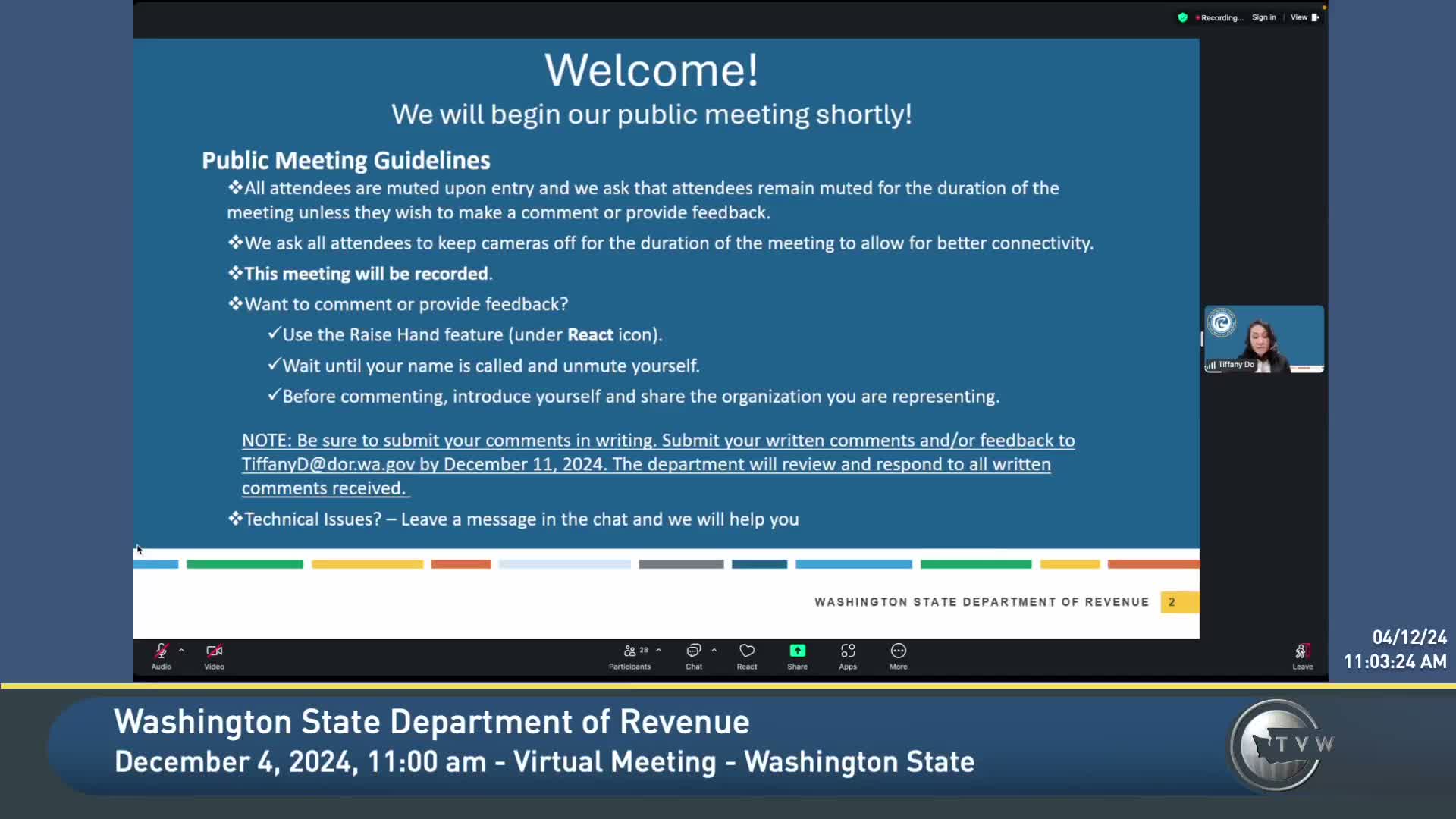The width and height of the screenshot is (1456, 819).
Task: Leave the meeting
Action: [1303, 657]
